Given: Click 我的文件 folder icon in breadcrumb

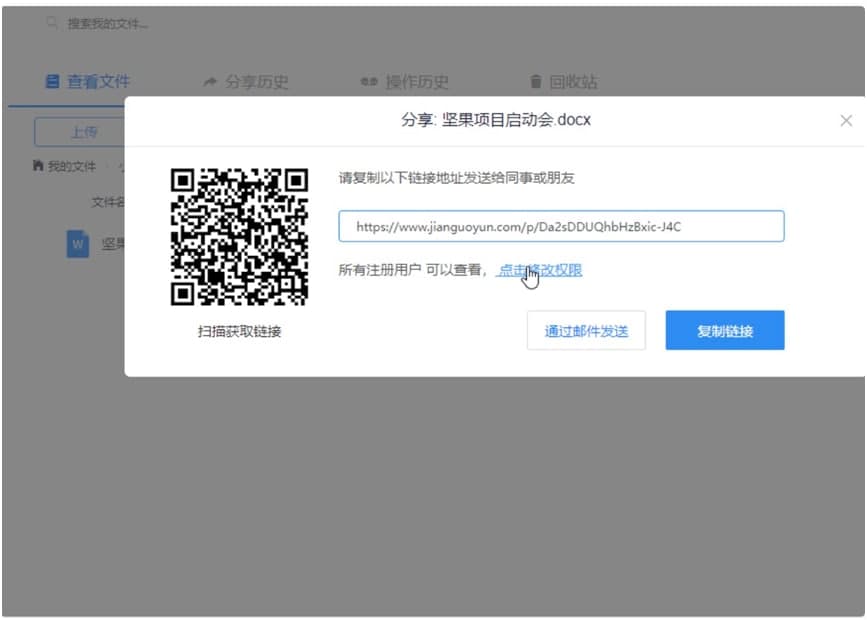Looking at the screenshot, I should tap(38, 166).
